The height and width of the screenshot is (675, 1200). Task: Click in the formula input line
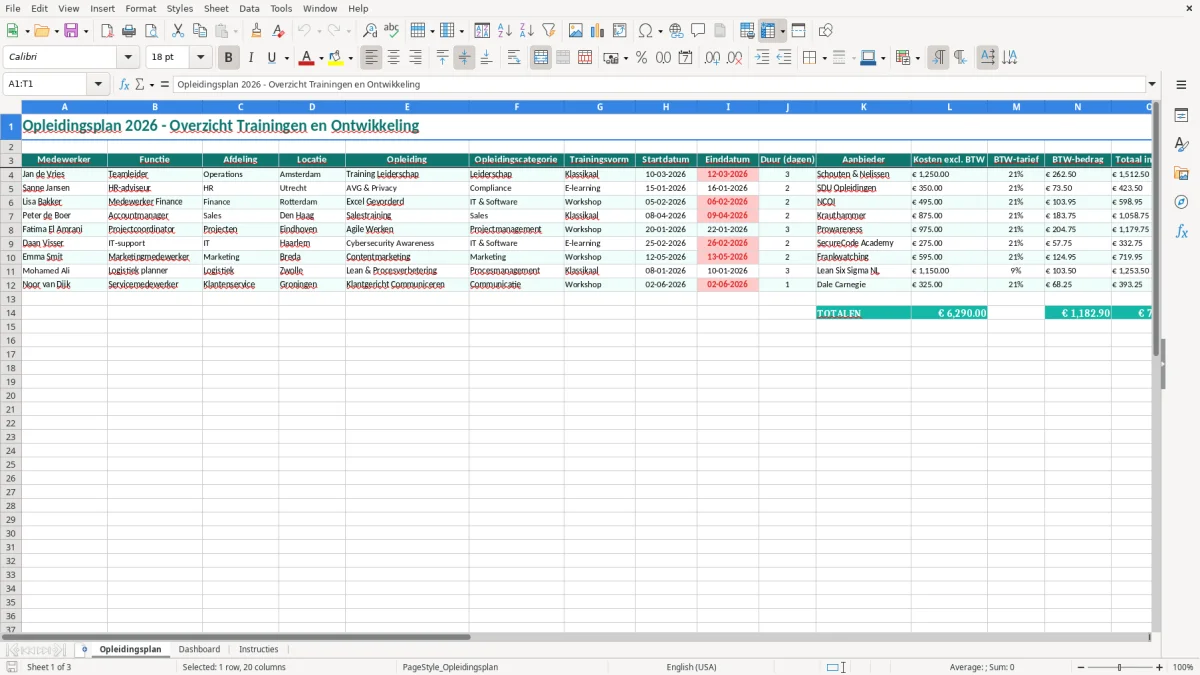pyautogui.click(x=659, y=84)
